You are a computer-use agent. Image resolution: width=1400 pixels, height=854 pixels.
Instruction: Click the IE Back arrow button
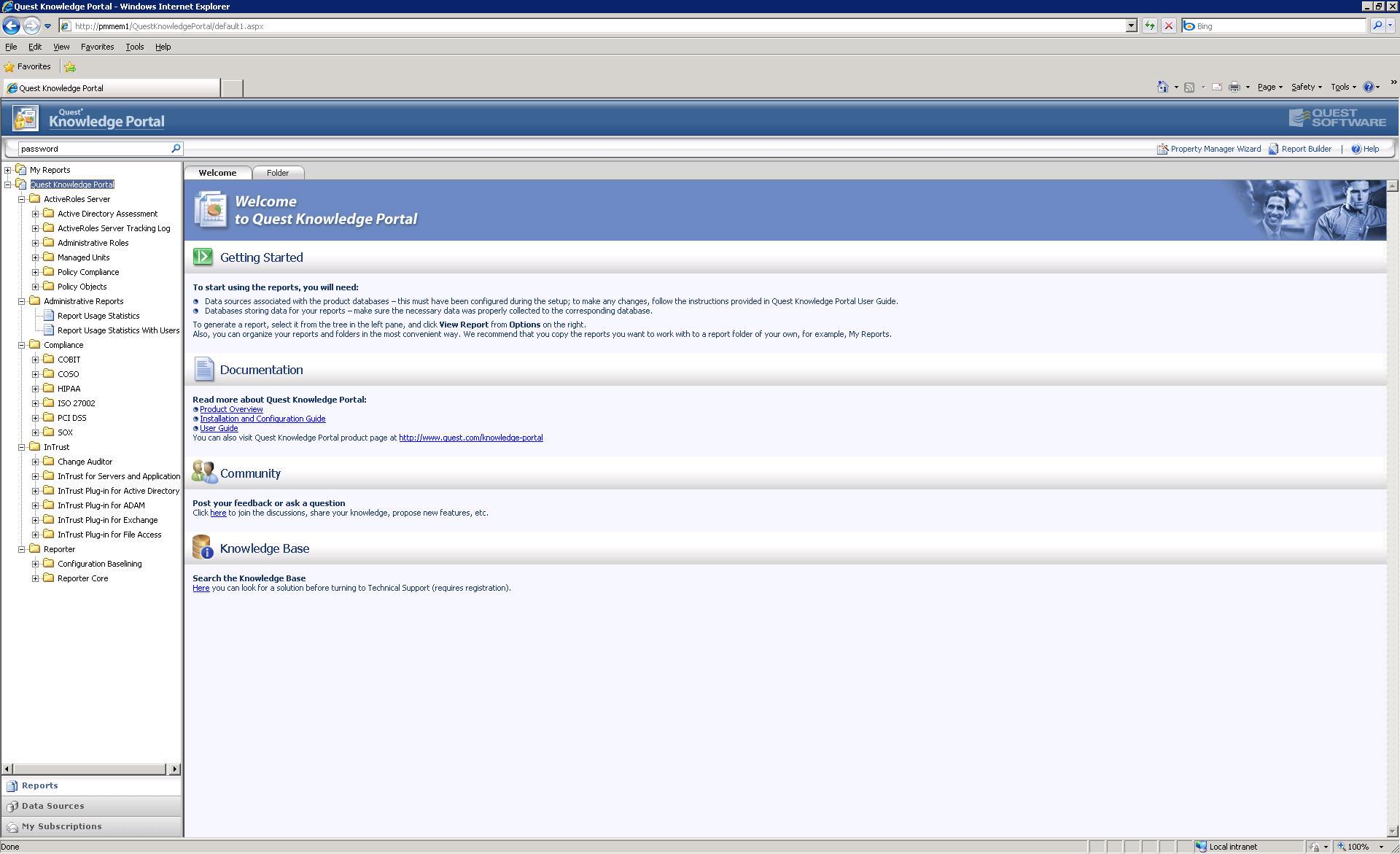pos(11,26)
